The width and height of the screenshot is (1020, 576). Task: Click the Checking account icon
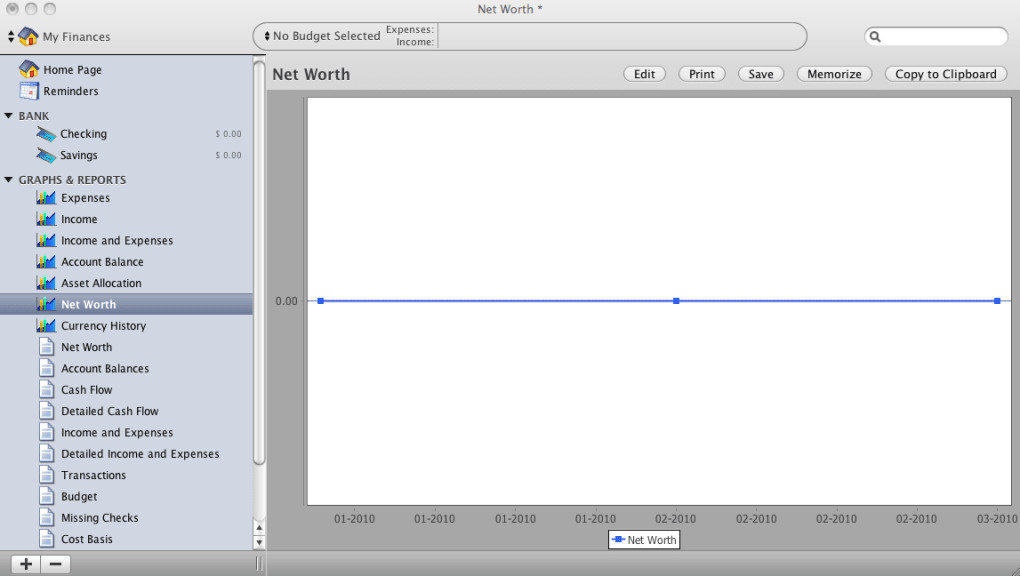46,134
